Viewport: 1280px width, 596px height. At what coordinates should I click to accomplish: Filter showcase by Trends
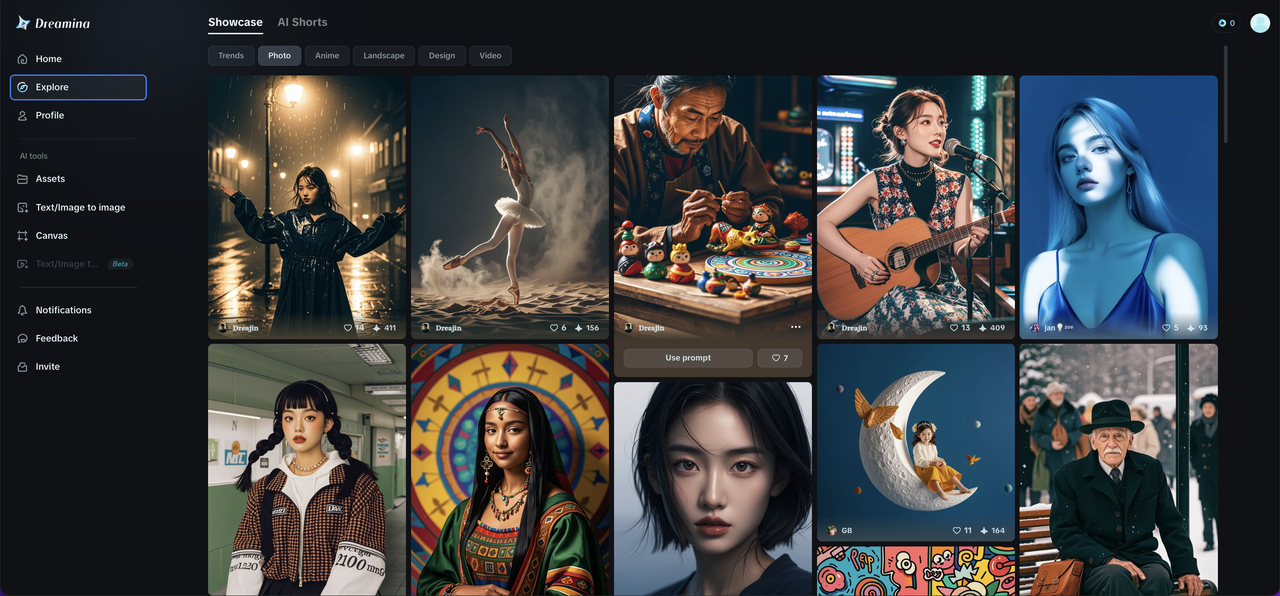click(231, 56)
